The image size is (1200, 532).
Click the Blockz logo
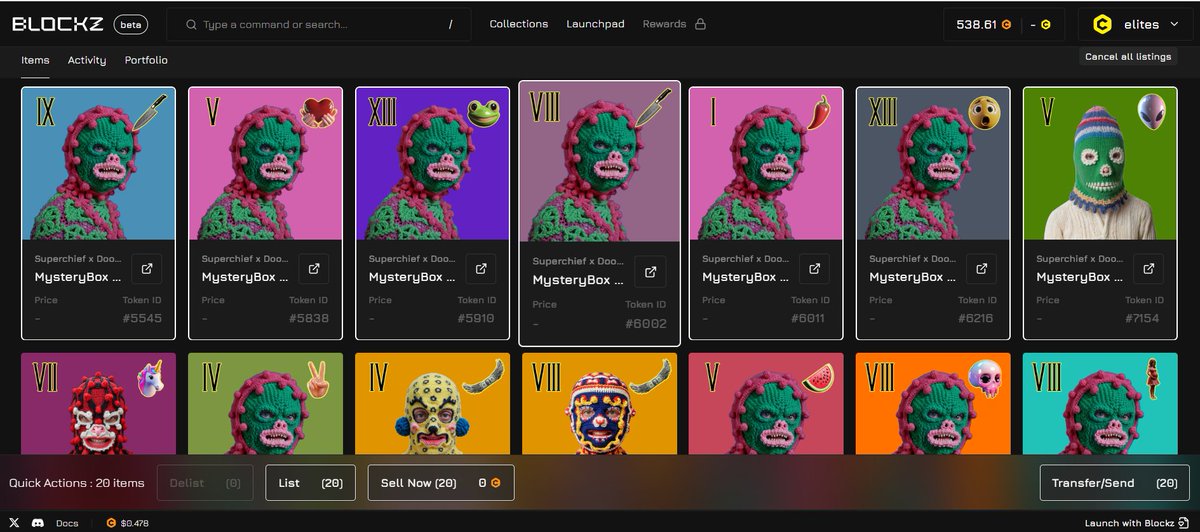57,24
